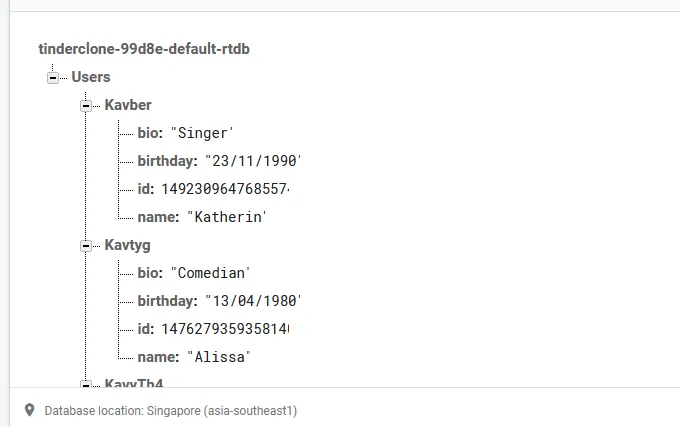Click the database location pin icon
680x427 pixels.
29,410
